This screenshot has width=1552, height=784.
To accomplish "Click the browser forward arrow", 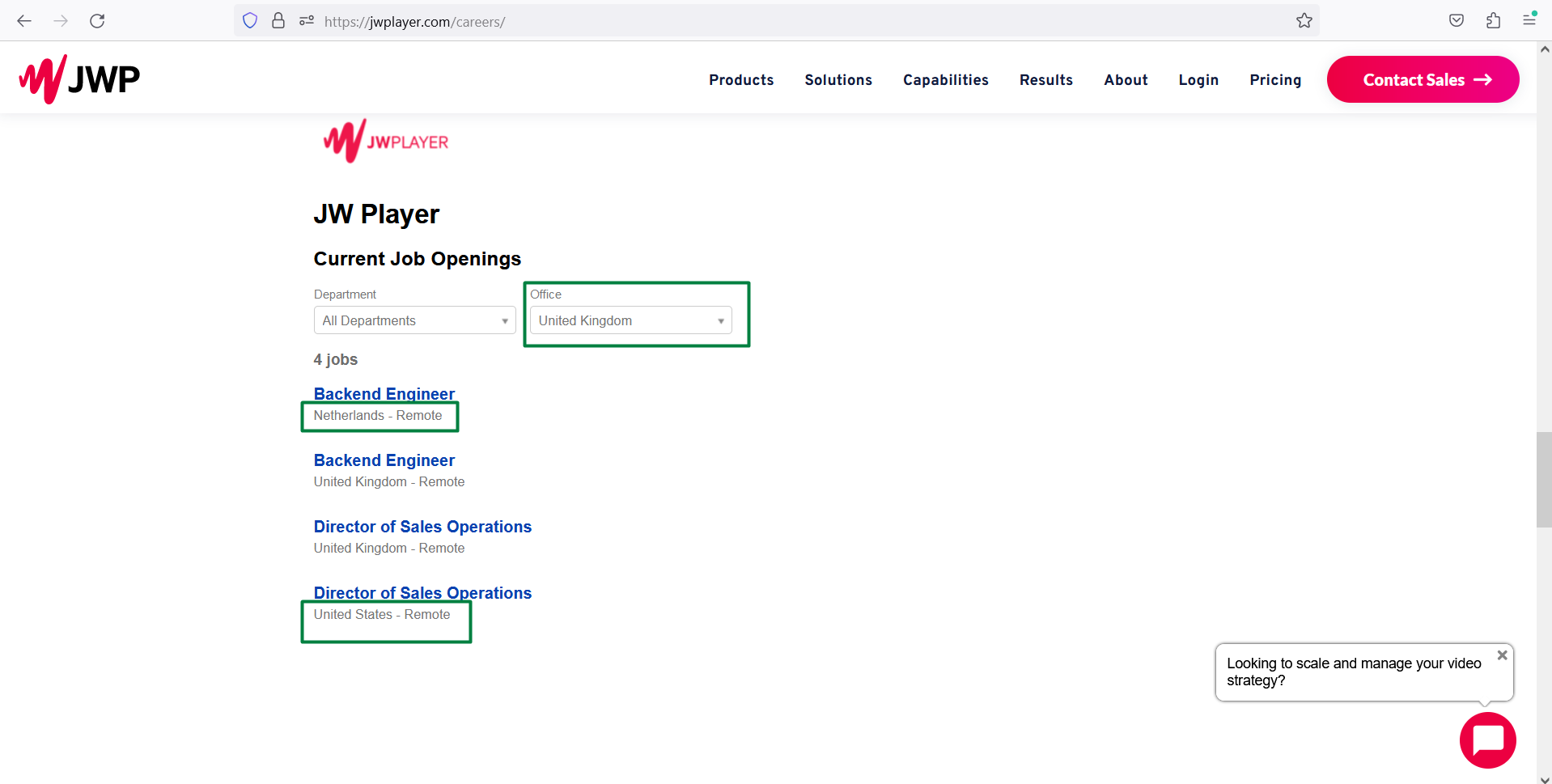I will point(61,21).
